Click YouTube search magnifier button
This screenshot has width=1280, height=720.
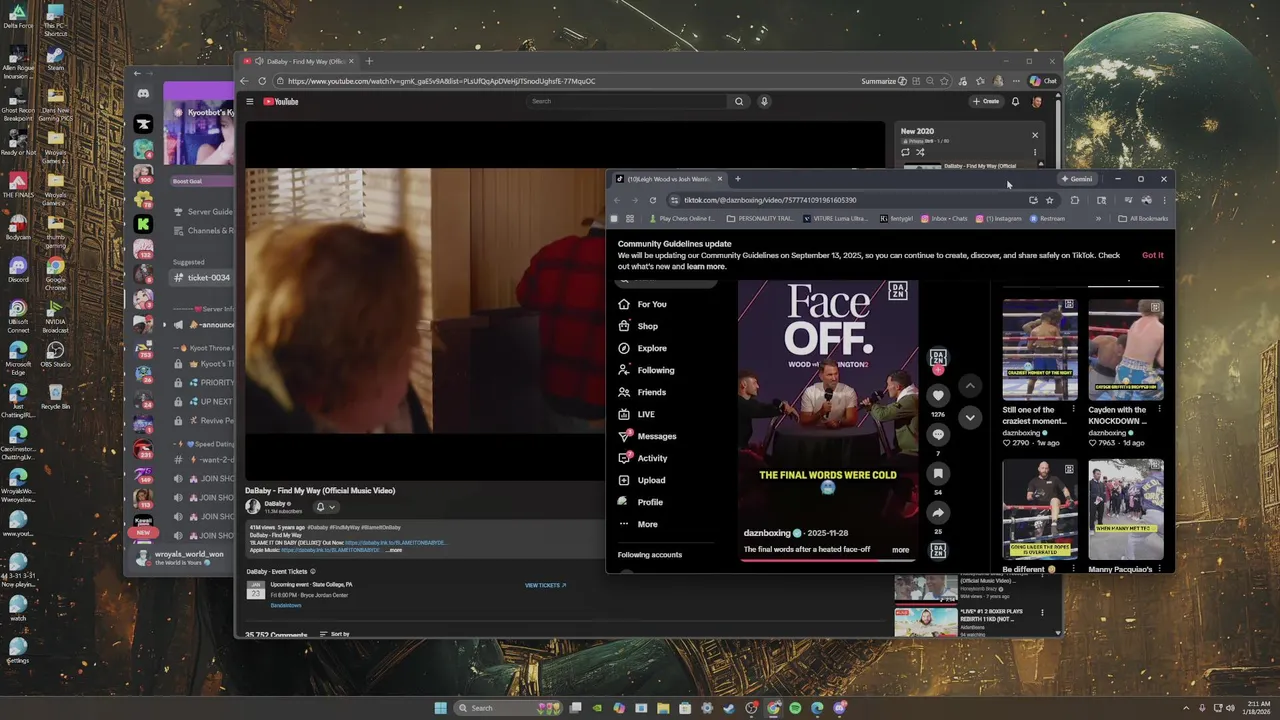pos(739,101)
